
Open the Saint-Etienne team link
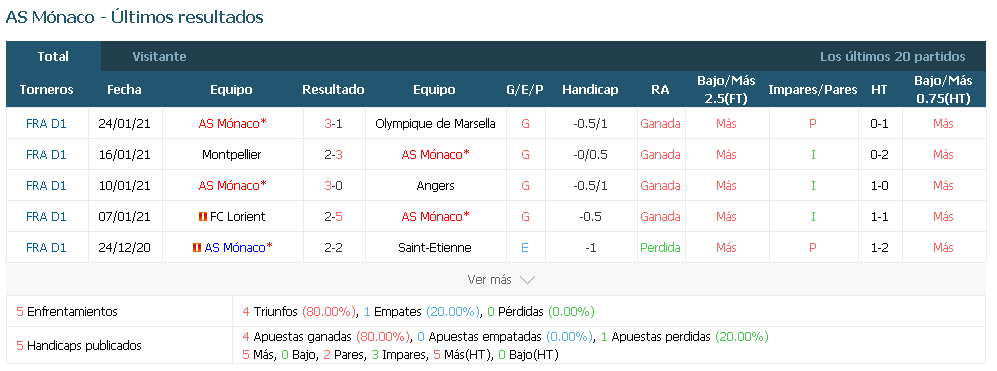click(x=435, y=248)
